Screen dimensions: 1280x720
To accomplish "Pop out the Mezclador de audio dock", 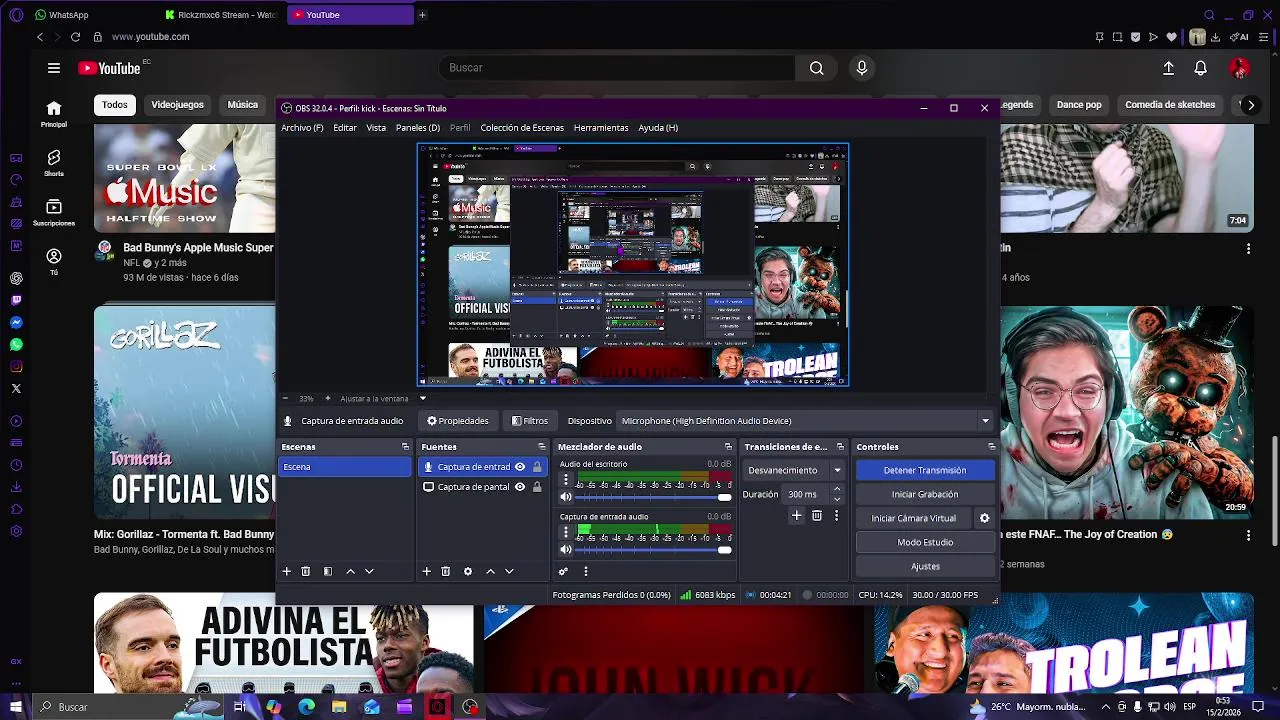I will point(728,447).
